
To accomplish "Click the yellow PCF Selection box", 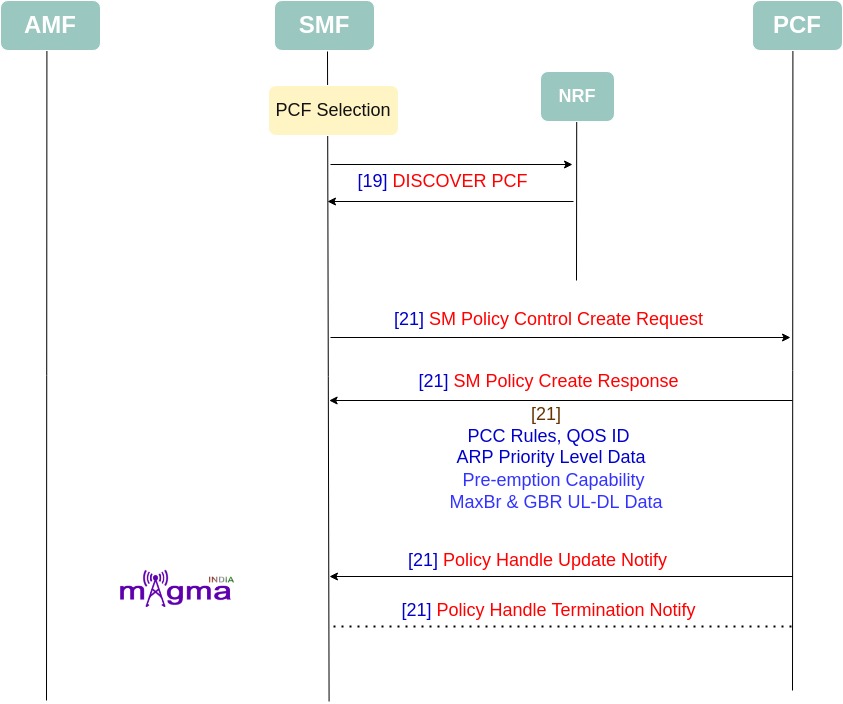I will pos(333,110).
